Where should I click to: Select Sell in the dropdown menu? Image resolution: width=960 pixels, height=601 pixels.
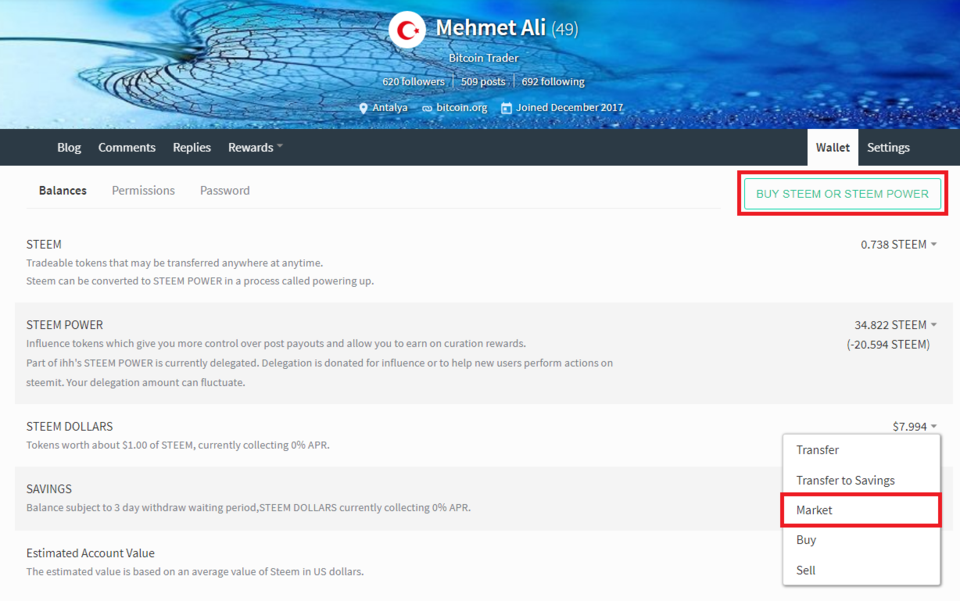[861, 570]
